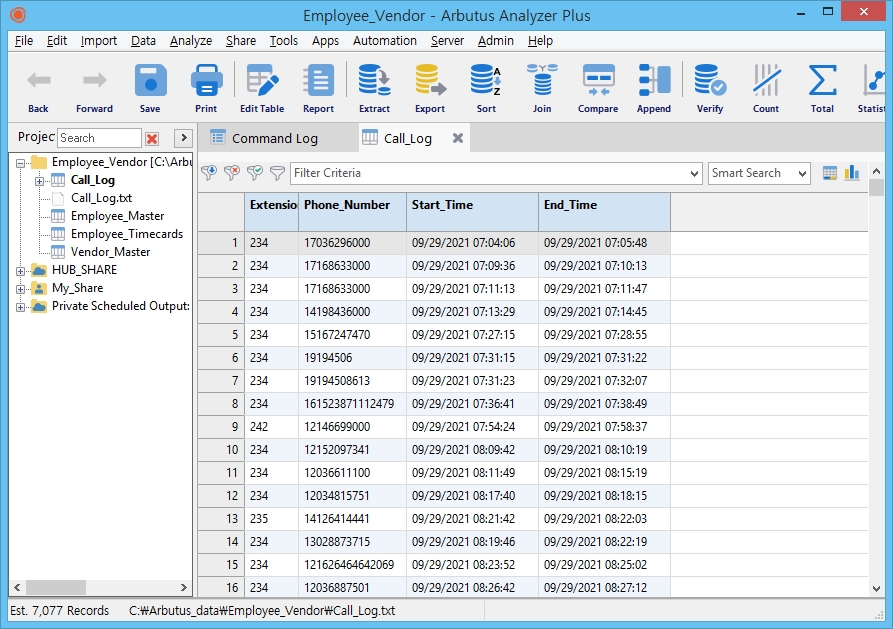Open the File menu
Viewport: 893px width, 629px height.
[24, 41]
